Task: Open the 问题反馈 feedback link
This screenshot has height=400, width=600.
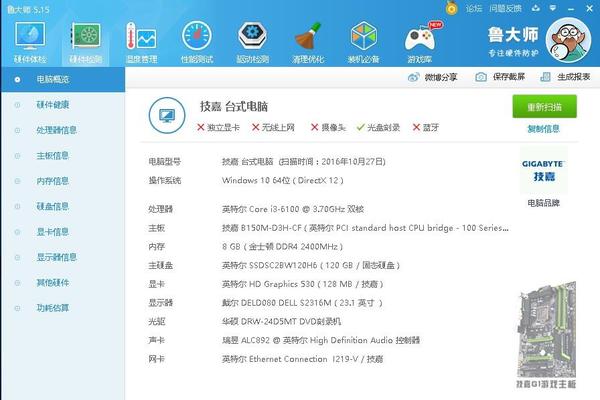Action: (x=505, y=8)
